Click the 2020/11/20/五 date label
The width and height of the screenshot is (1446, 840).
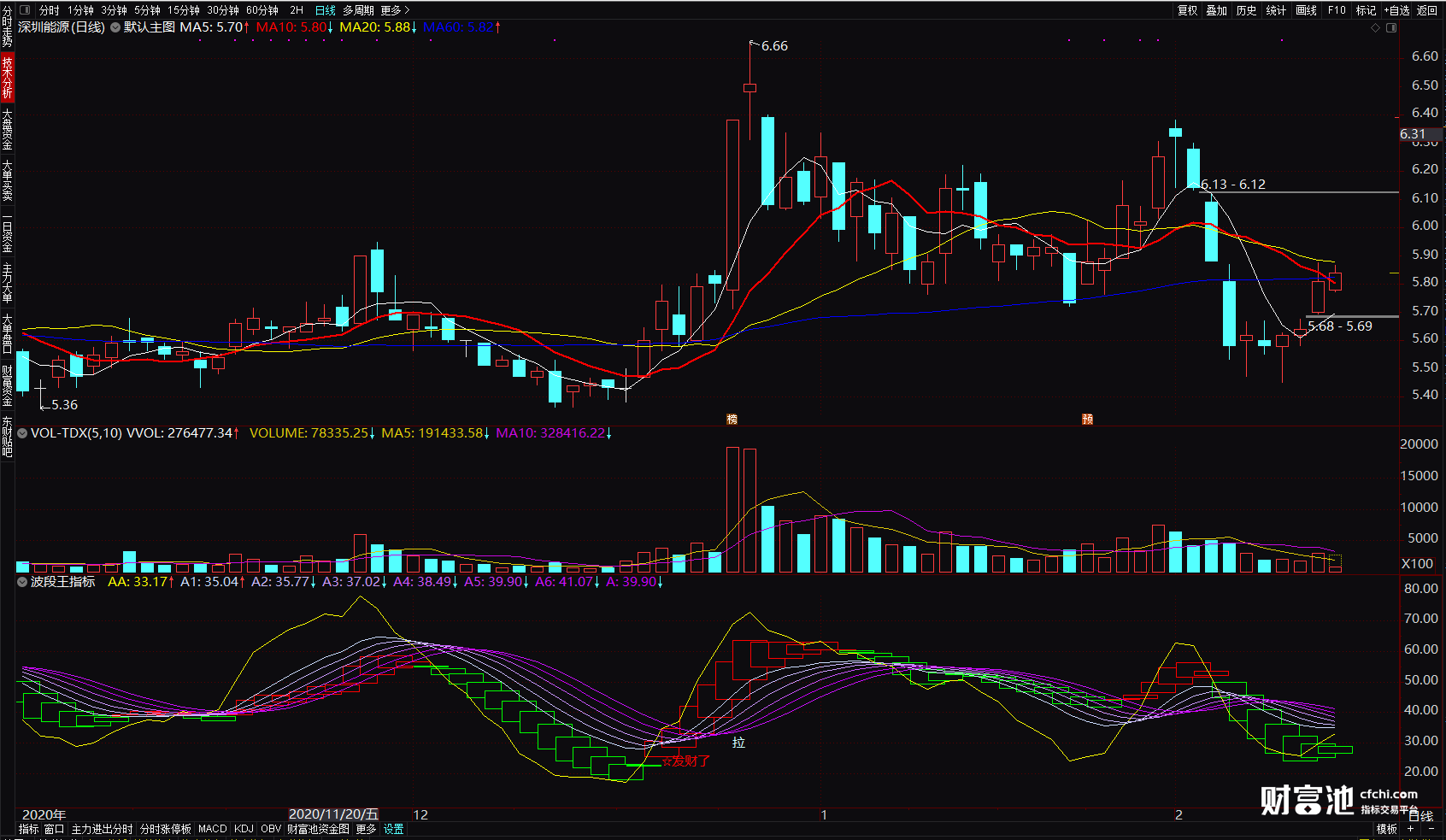tap(333, 814)
